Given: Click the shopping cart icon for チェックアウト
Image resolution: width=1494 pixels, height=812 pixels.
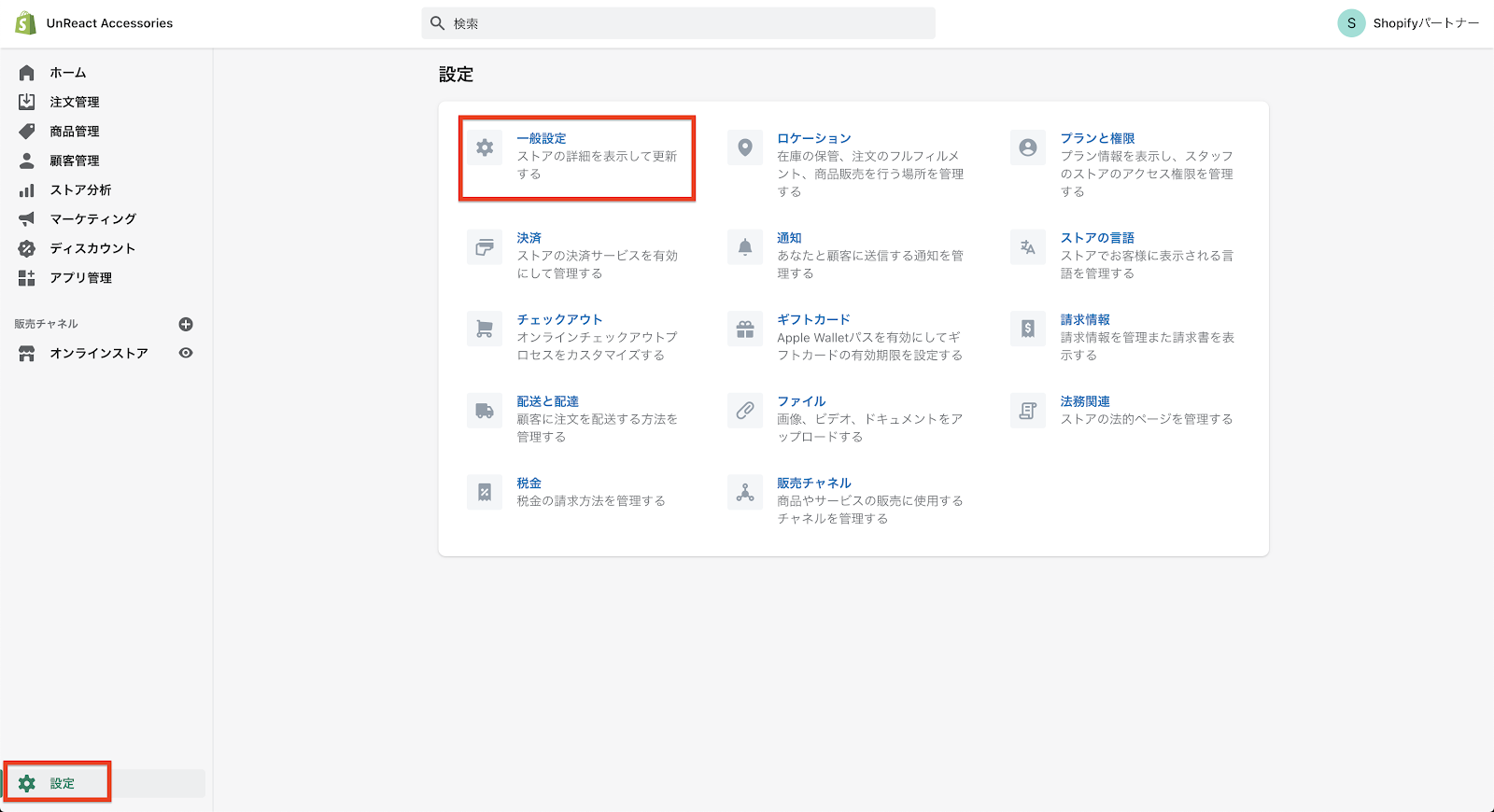Looking at the screenshot, I should point(485,329).
